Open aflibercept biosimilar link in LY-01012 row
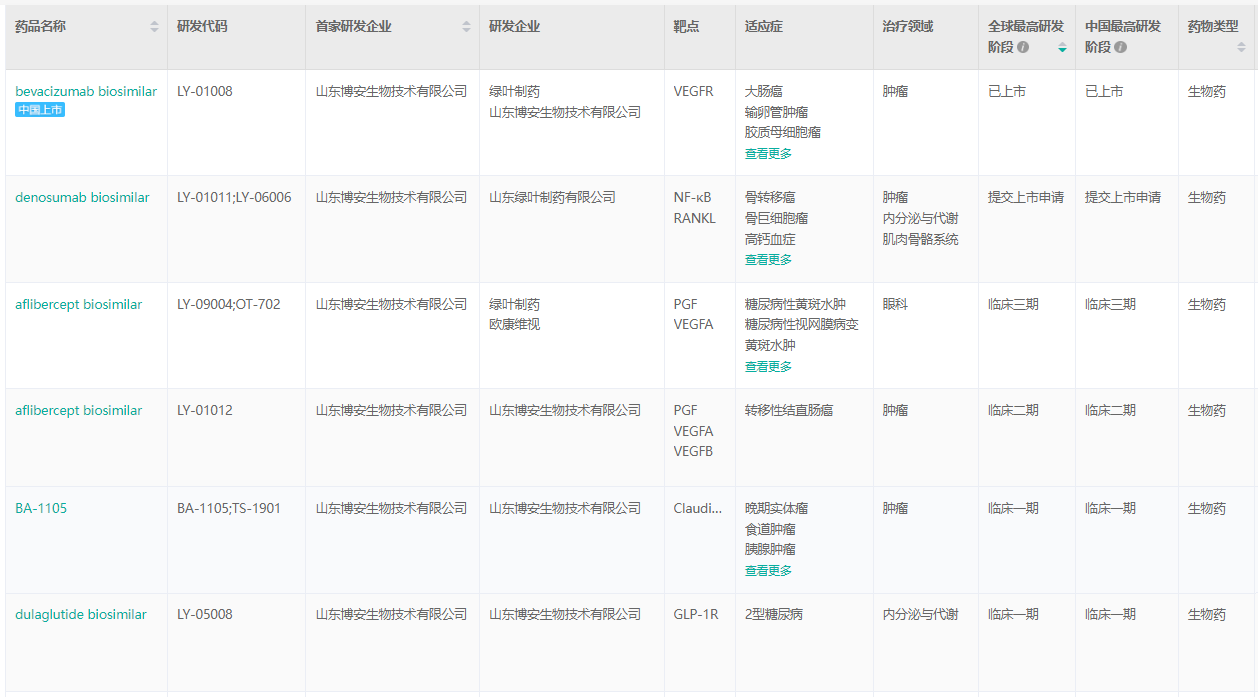 tap(79, 410)
